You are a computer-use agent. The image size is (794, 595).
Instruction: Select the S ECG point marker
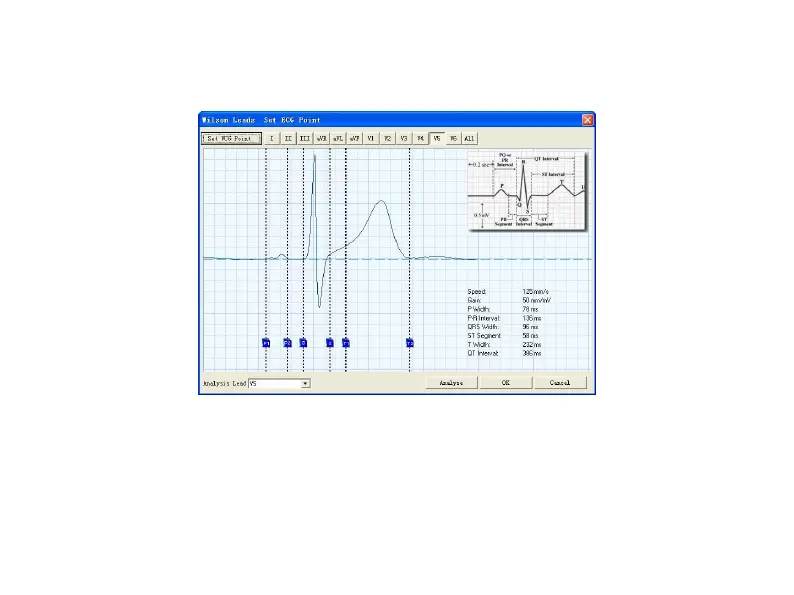point(330,343)
